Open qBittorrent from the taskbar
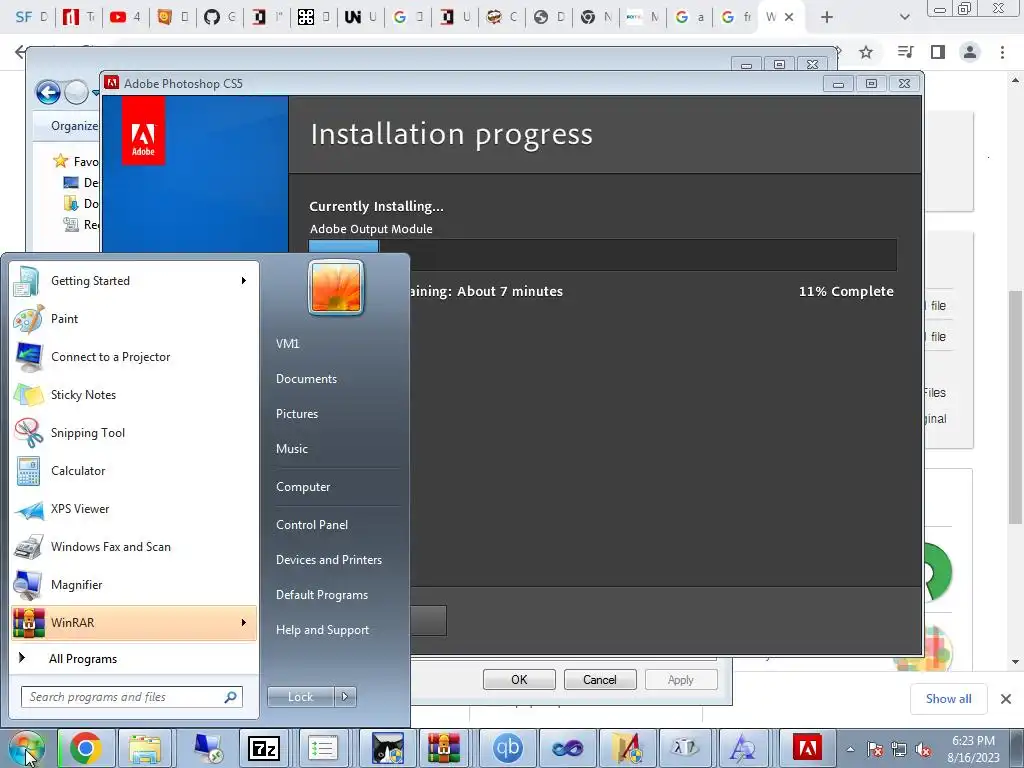1024x768 pixels. pyautogui.click(x=507, y=748)
